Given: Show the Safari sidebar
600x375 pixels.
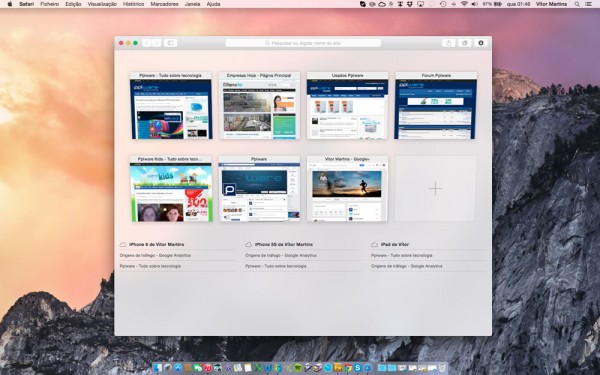Looking at the screenshot, I should coord(170,43).
